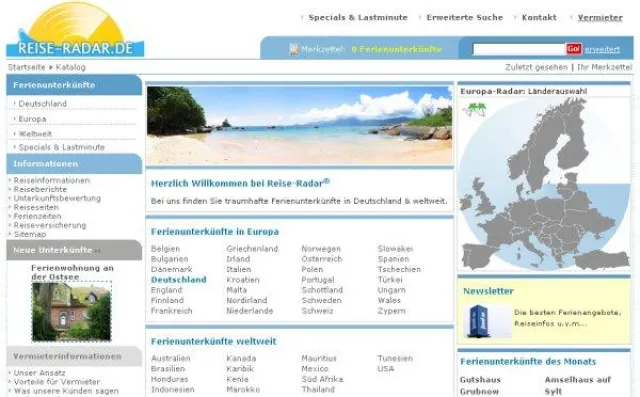
Task: Click the Merkzettel notepad icon
Action: [x=294, y=49]
